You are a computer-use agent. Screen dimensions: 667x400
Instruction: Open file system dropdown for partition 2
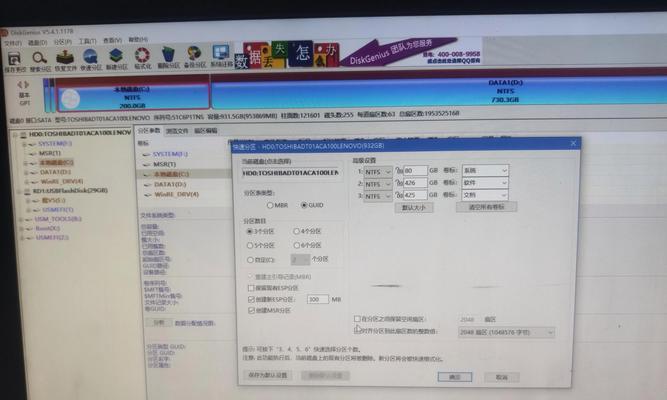point(378,184)
